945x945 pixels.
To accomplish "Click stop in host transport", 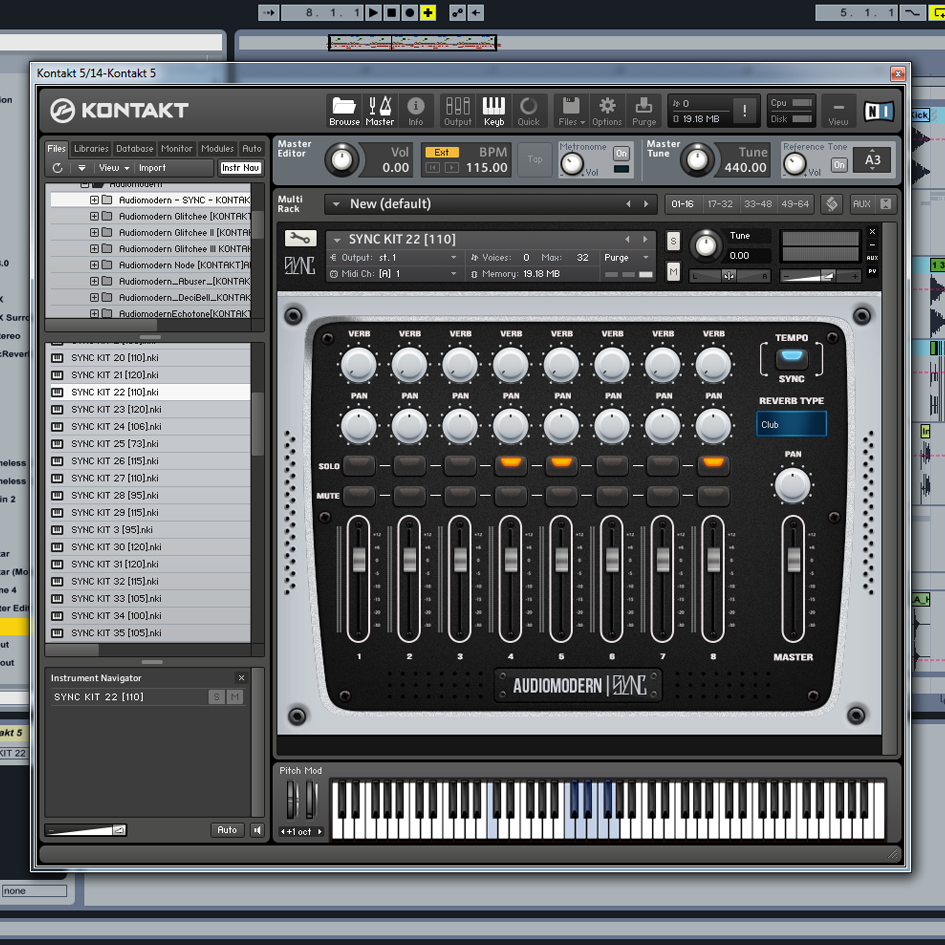I will 392,13.
